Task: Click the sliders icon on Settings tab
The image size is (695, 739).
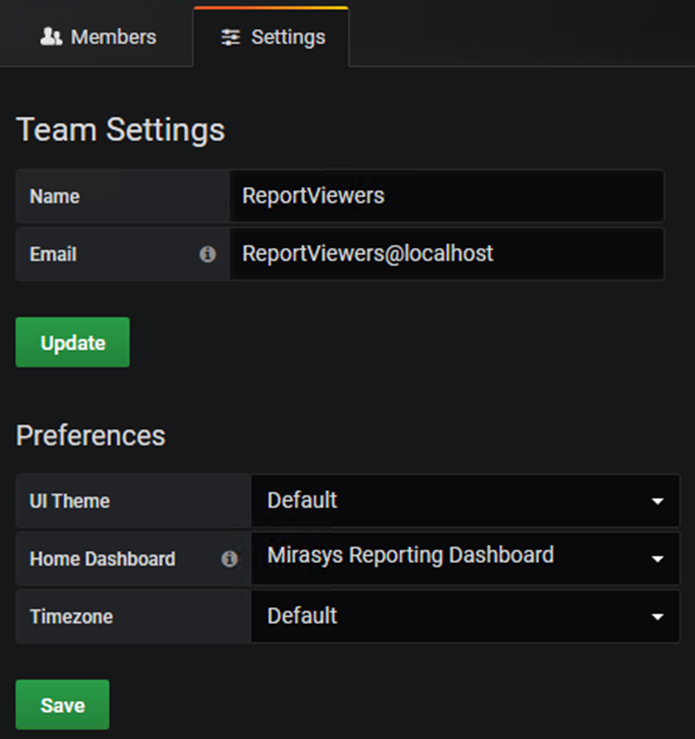Action: (x=231, y=37)
